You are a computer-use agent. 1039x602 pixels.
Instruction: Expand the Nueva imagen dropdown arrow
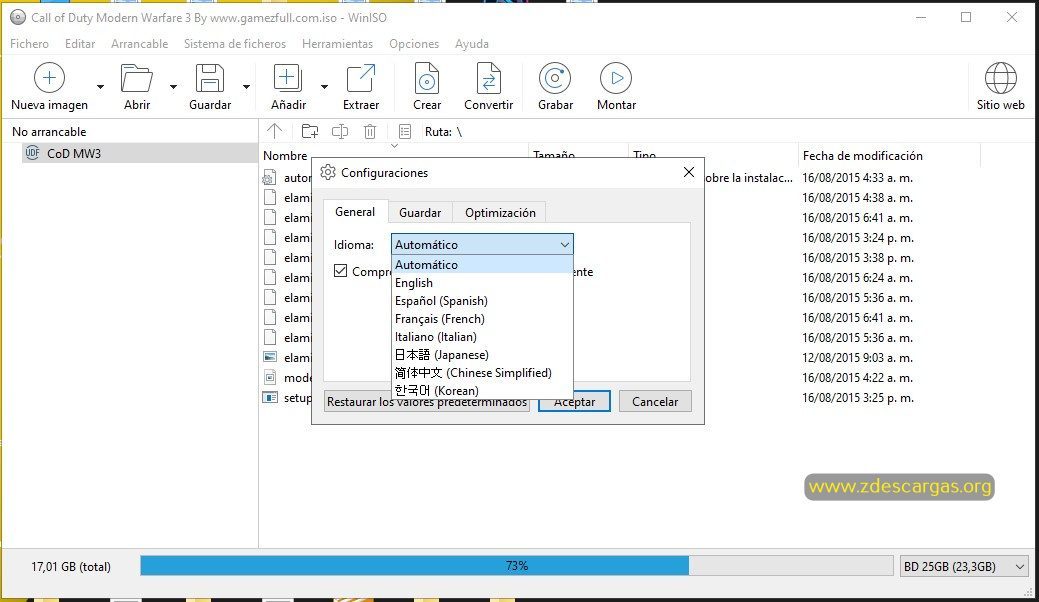[100, 87]
